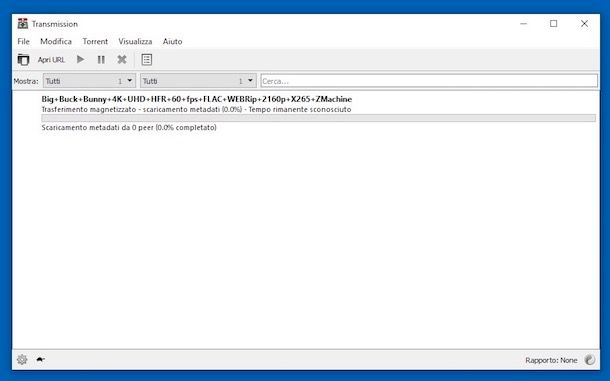Select the Big Buck Bunny torrent title
The image size is (610, 381).
pos(196,99)
